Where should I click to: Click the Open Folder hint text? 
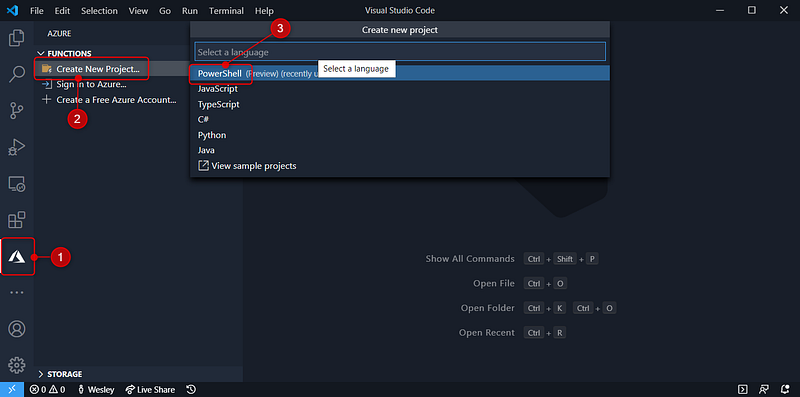tap(488, 308)
